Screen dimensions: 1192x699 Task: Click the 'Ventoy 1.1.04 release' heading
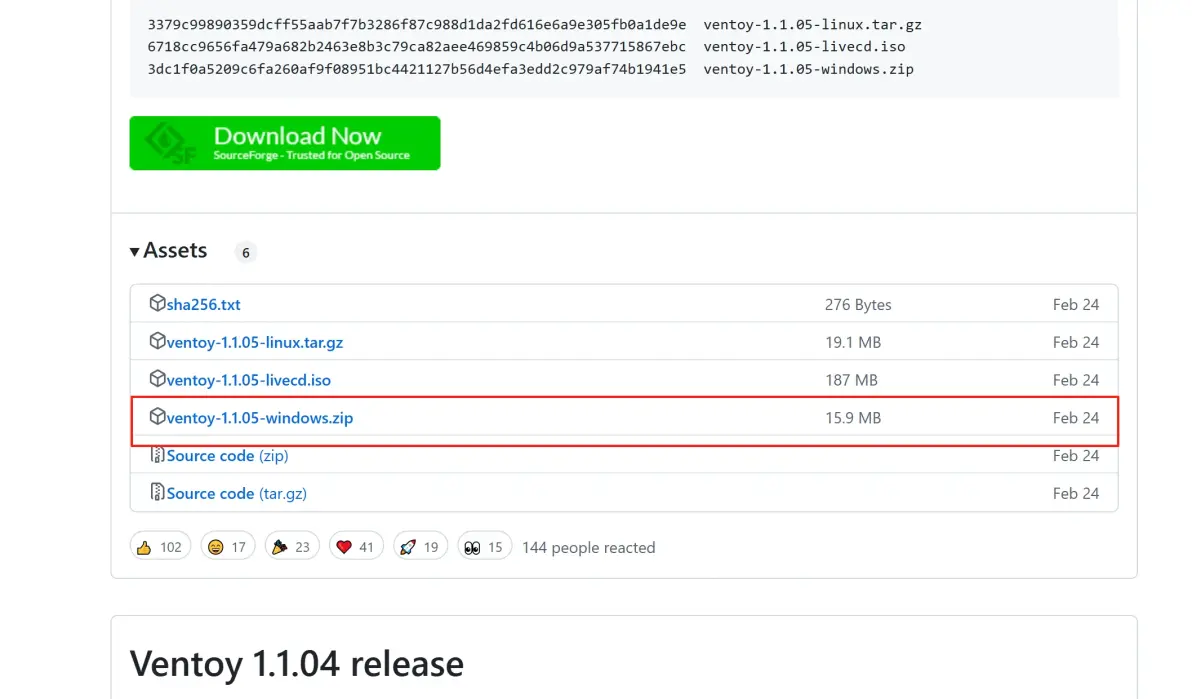[x=296, y=663]
